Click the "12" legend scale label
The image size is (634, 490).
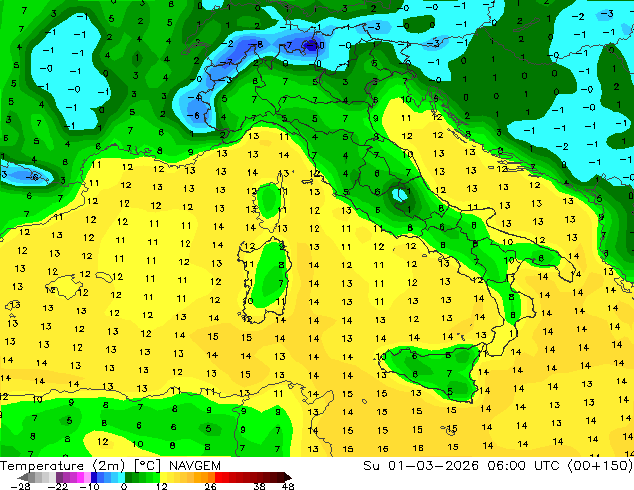(x=162, y=486)
